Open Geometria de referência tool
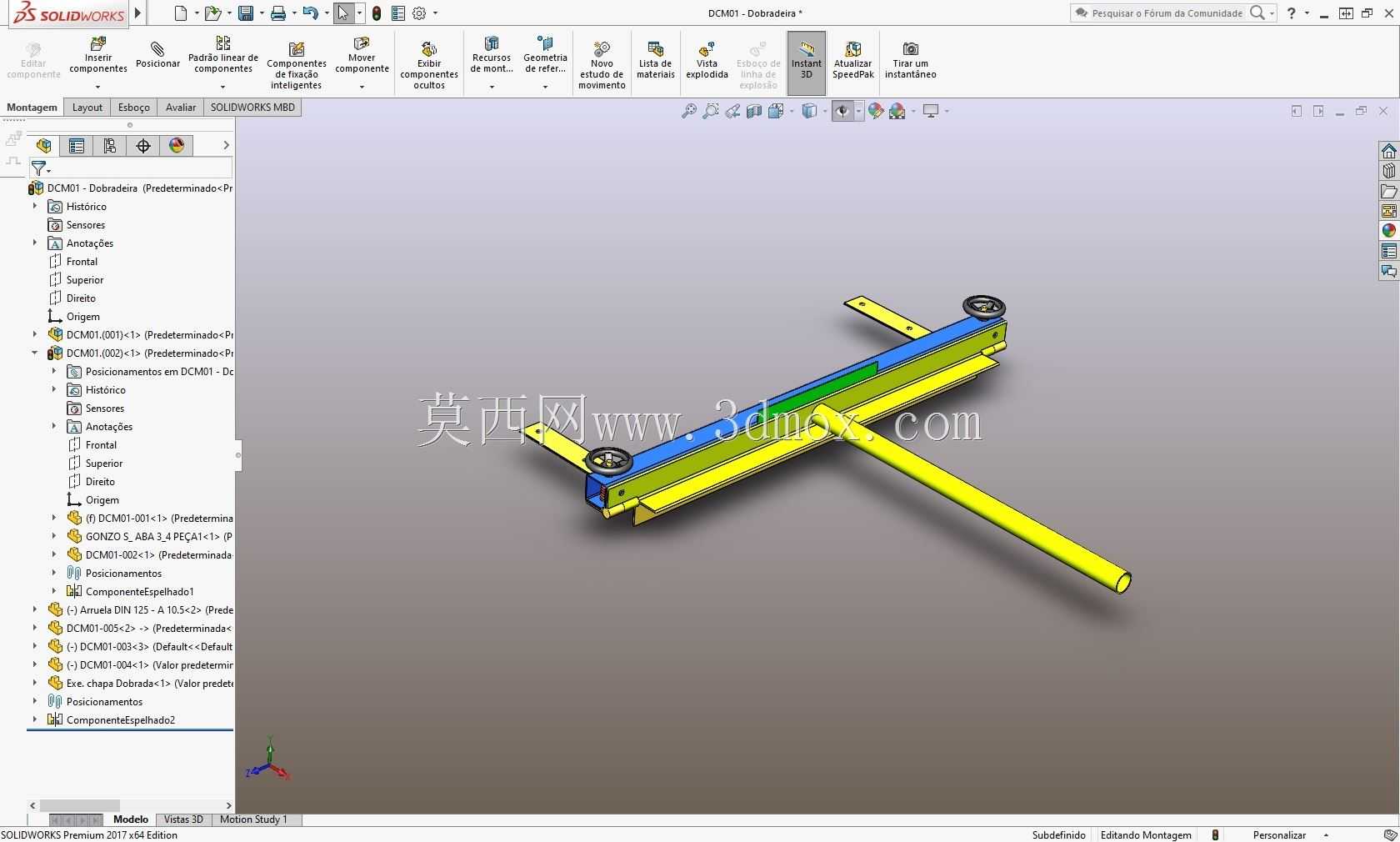 coord(545,61)
